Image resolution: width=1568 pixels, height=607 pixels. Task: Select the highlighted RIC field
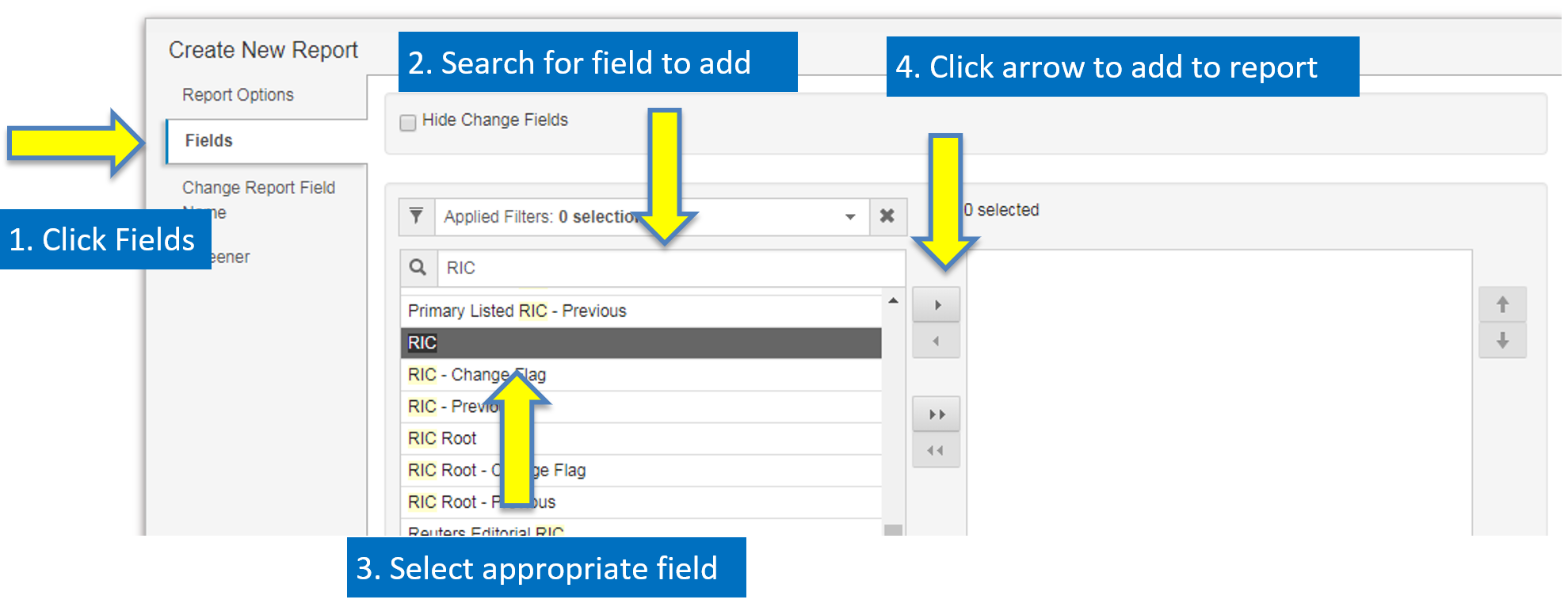(x=641, y=343)
